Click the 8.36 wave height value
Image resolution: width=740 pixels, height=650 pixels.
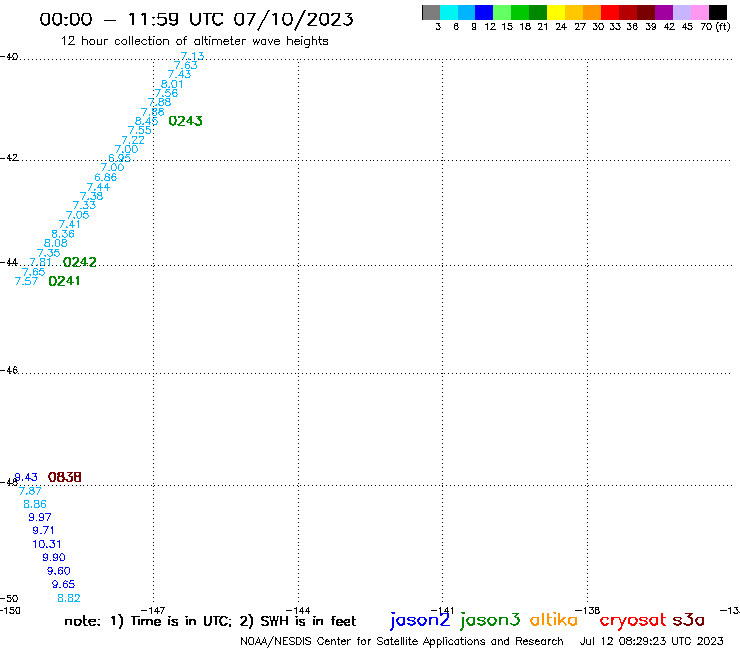pos(63,234)
